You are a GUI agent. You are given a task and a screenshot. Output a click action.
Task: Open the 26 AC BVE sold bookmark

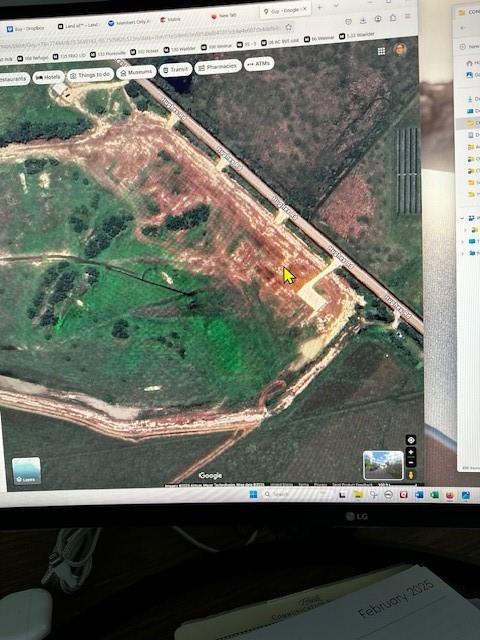[x=280, y=42]
